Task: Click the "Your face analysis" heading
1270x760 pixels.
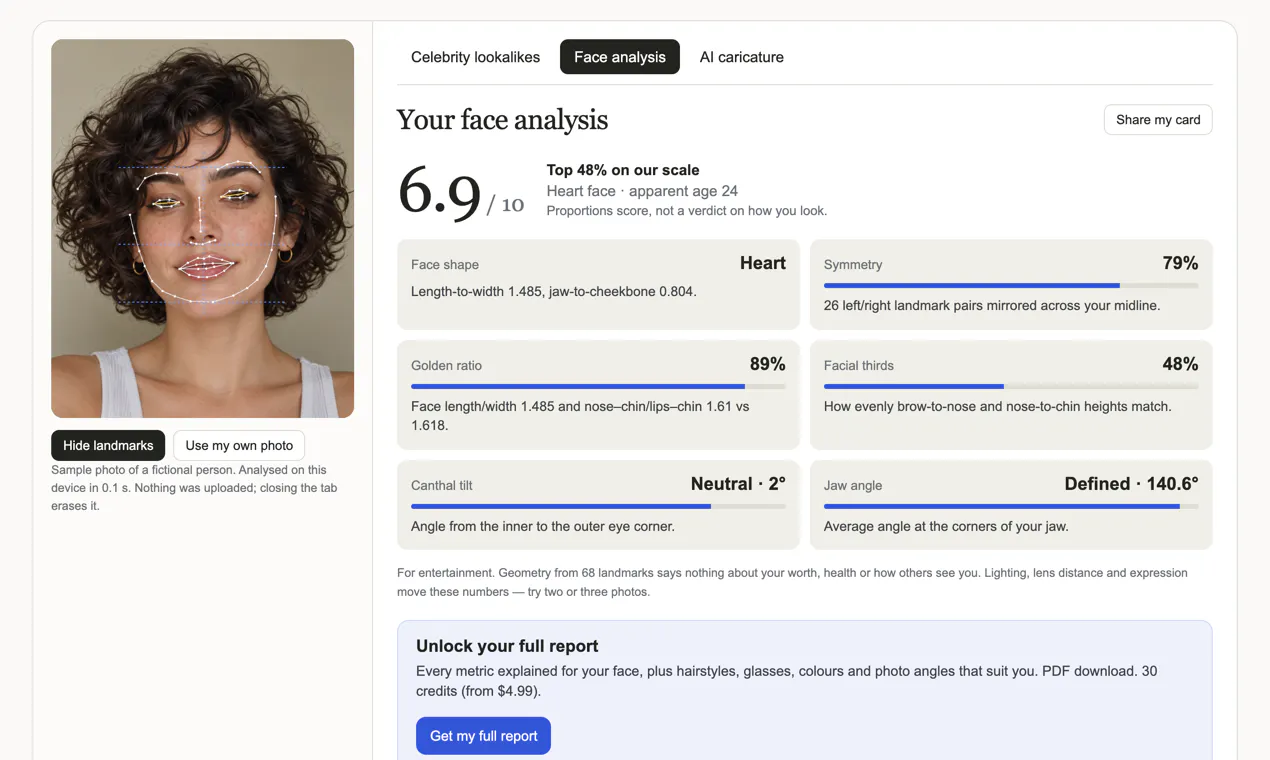Action: [x=502, y=120]
